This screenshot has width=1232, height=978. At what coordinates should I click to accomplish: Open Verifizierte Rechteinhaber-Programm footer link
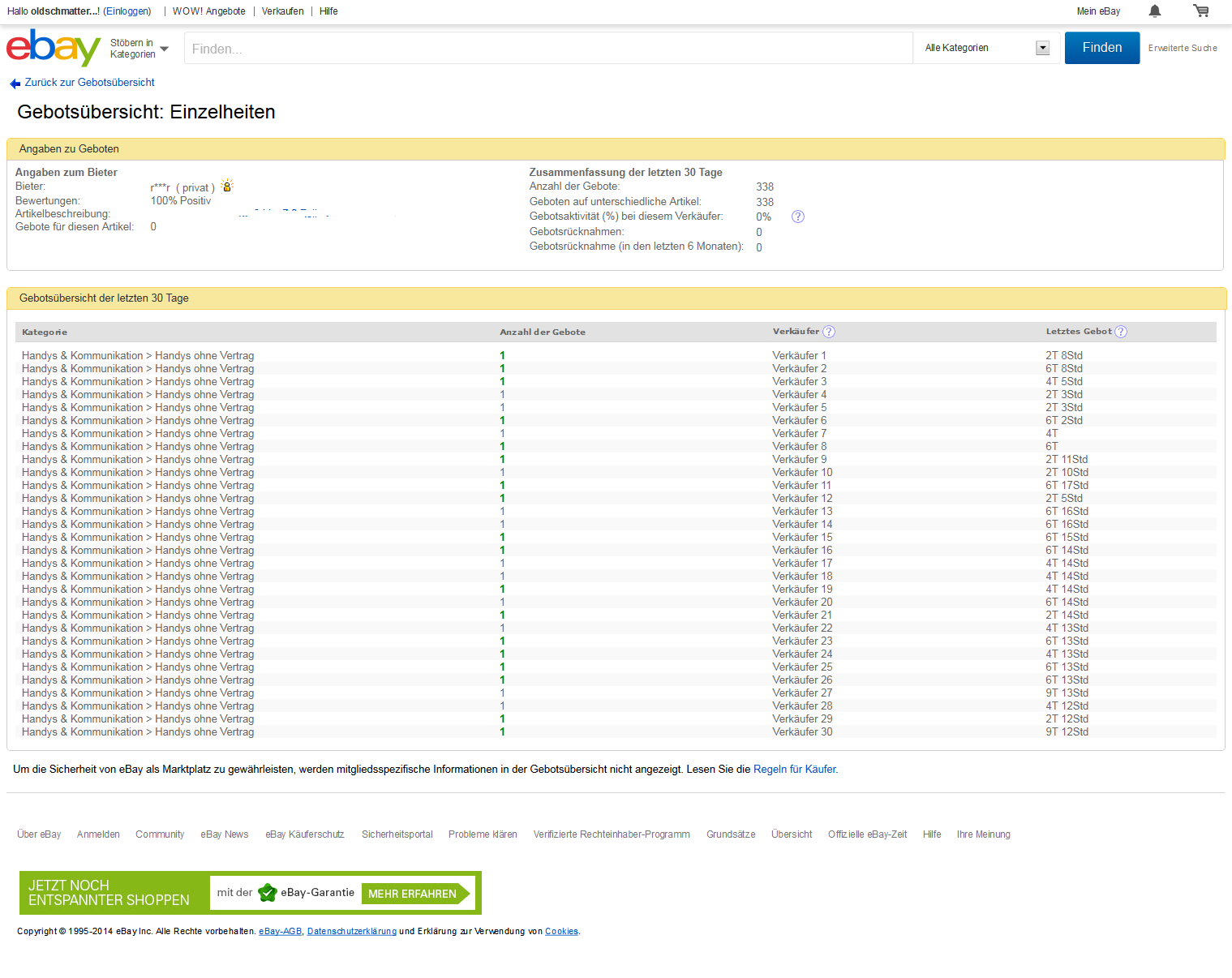coord(612,834)
